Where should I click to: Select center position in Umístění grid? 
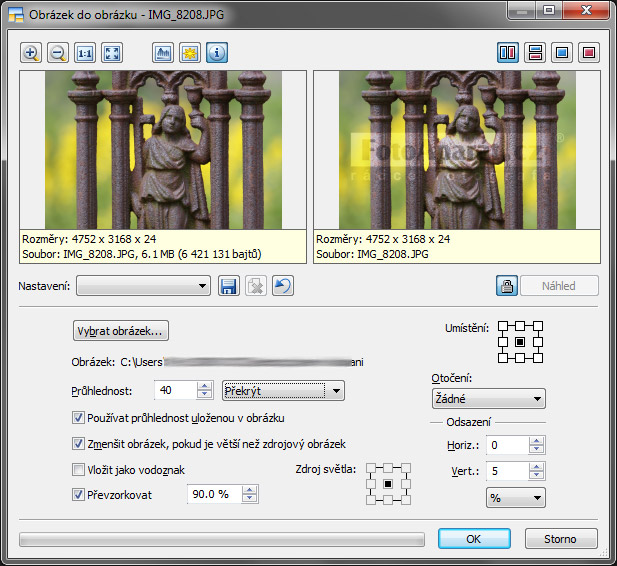[519, 342]
